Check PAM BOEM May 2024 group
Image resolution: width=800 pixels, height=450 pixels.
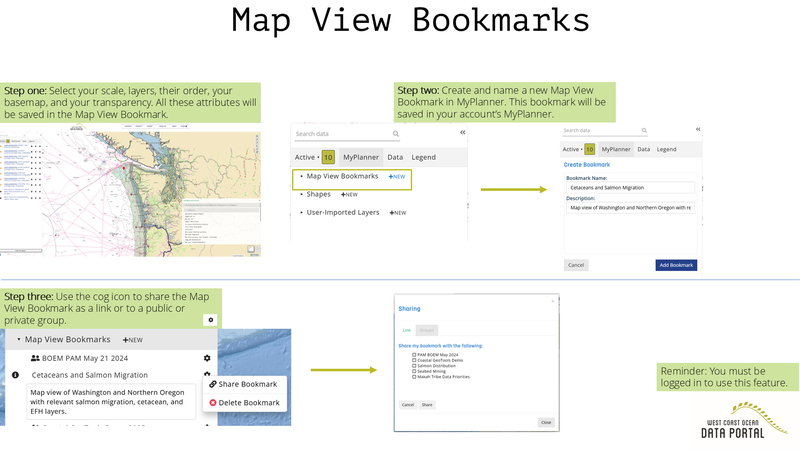click(414, 355)
